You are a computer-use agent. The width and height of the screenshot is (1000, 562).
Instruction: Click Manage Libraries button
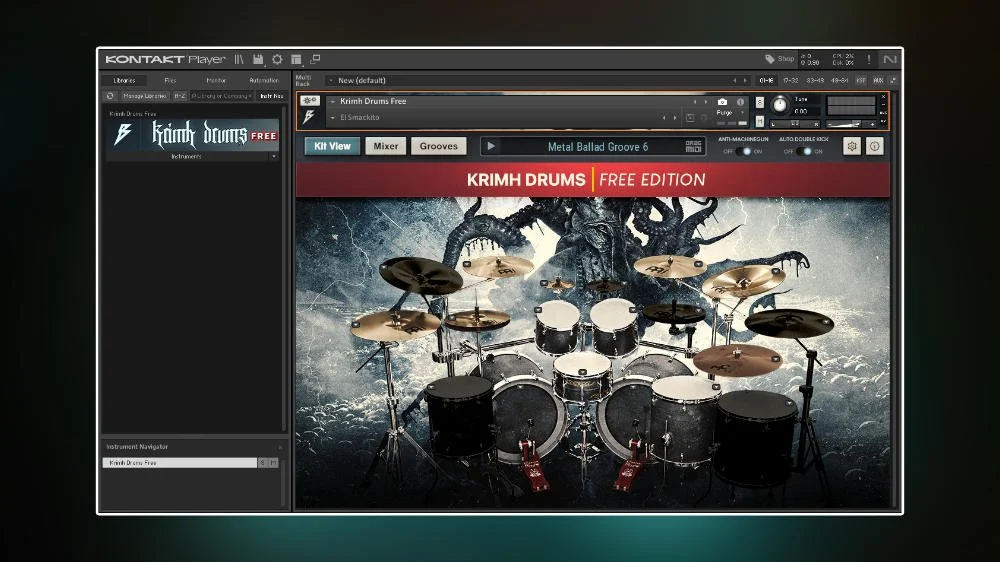(145, 96)
